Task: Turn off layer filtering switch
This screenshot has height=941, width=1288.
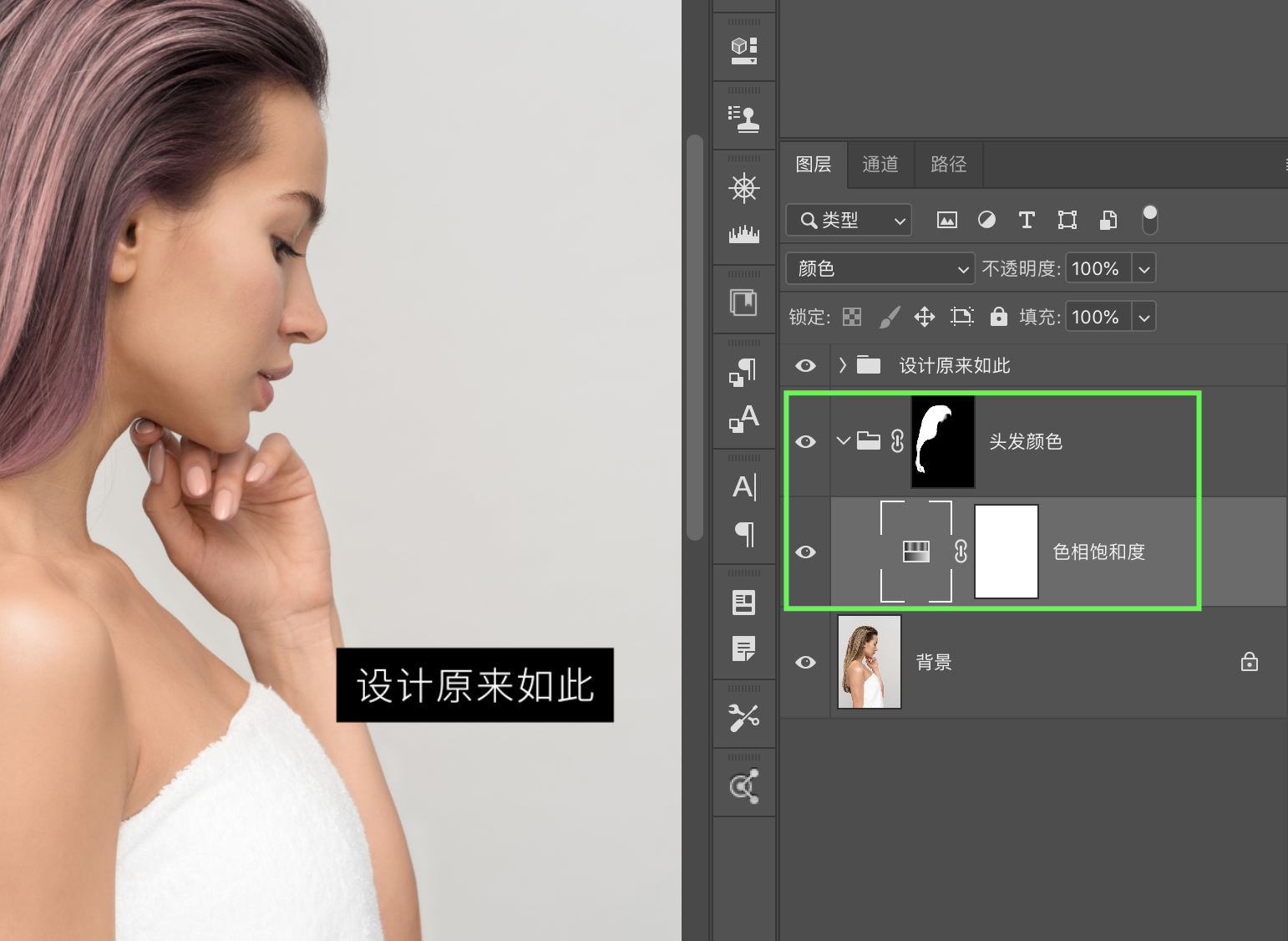Action: [1149, 220]
